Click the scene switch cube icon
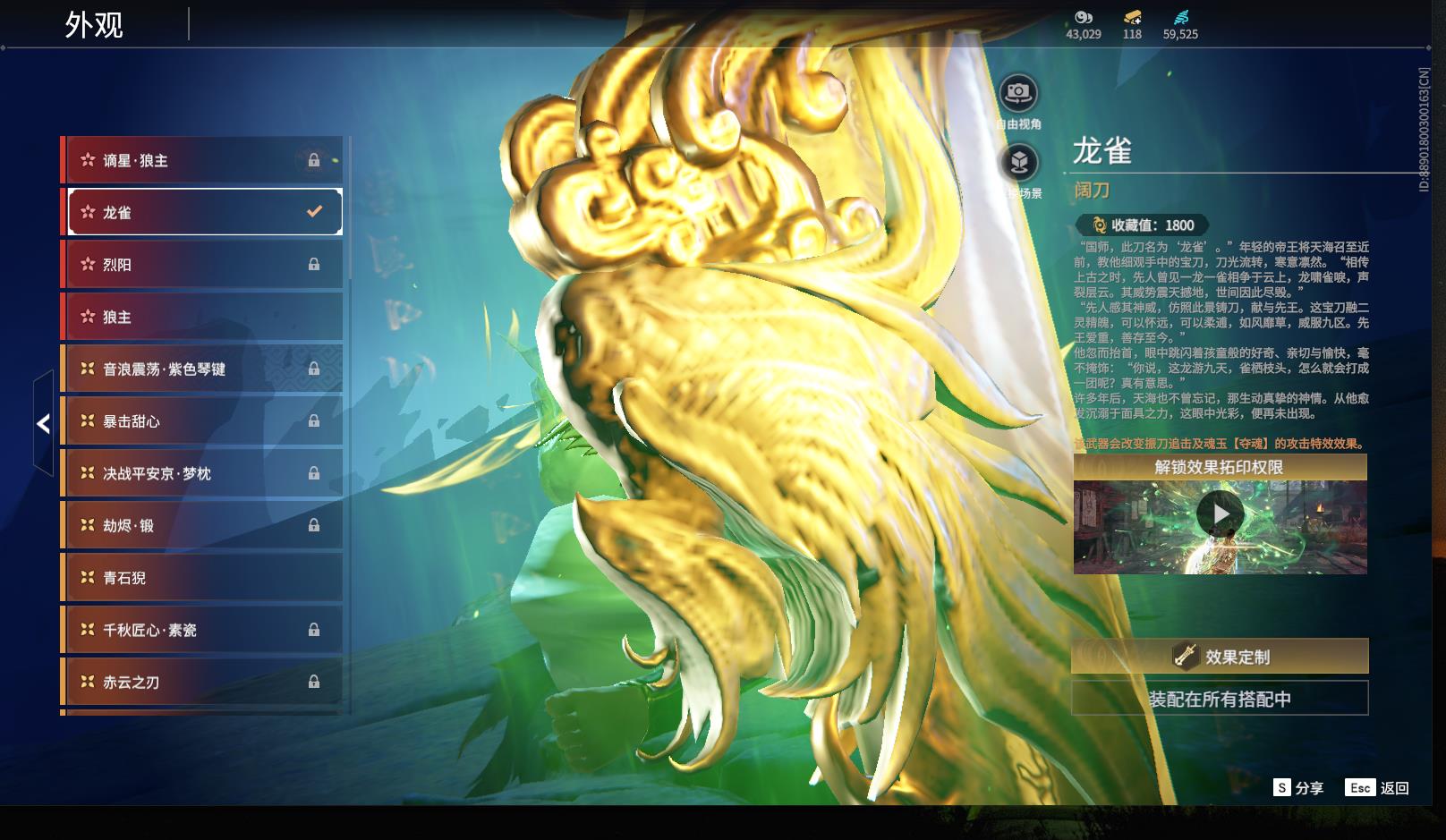Screen dimensions: 1446x840 tap(1018, 163)
